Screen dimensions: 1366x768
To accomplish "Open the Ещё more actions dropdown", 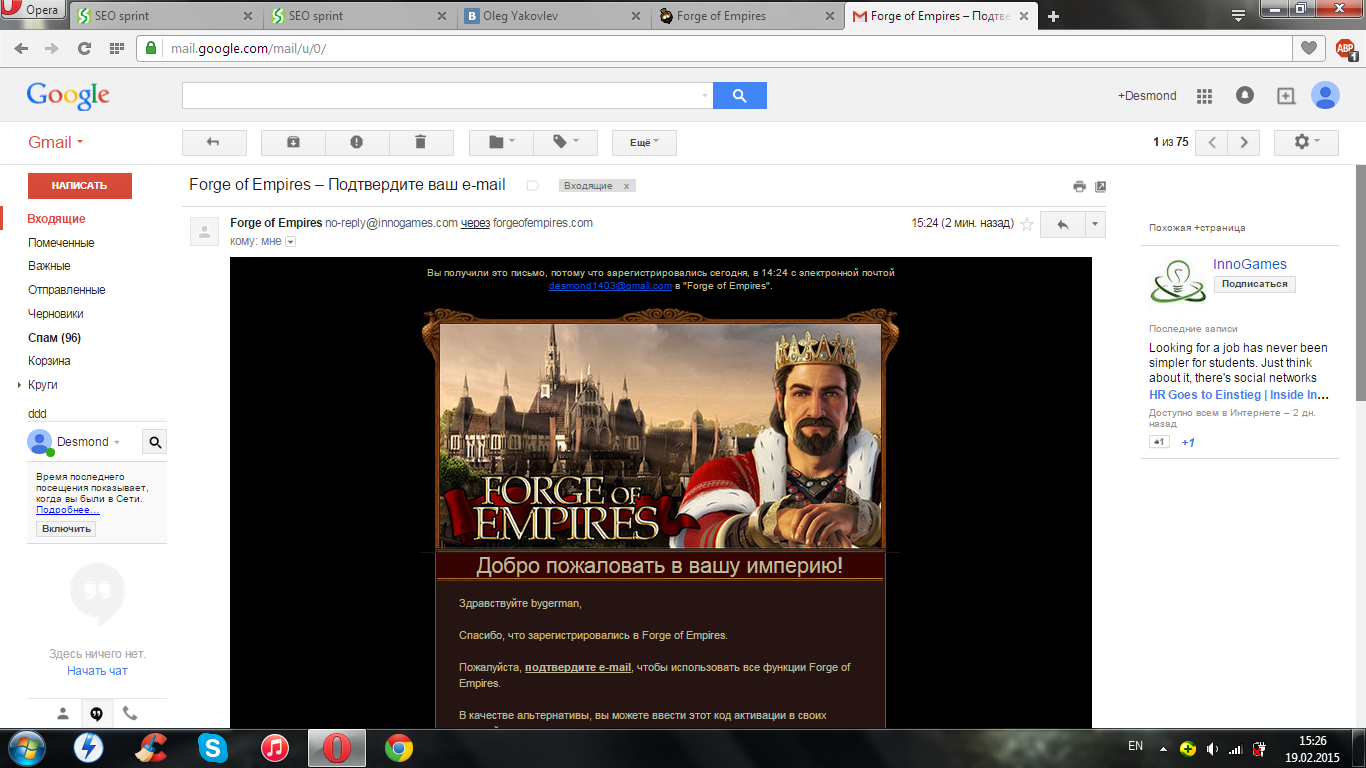I will [644, 143].
